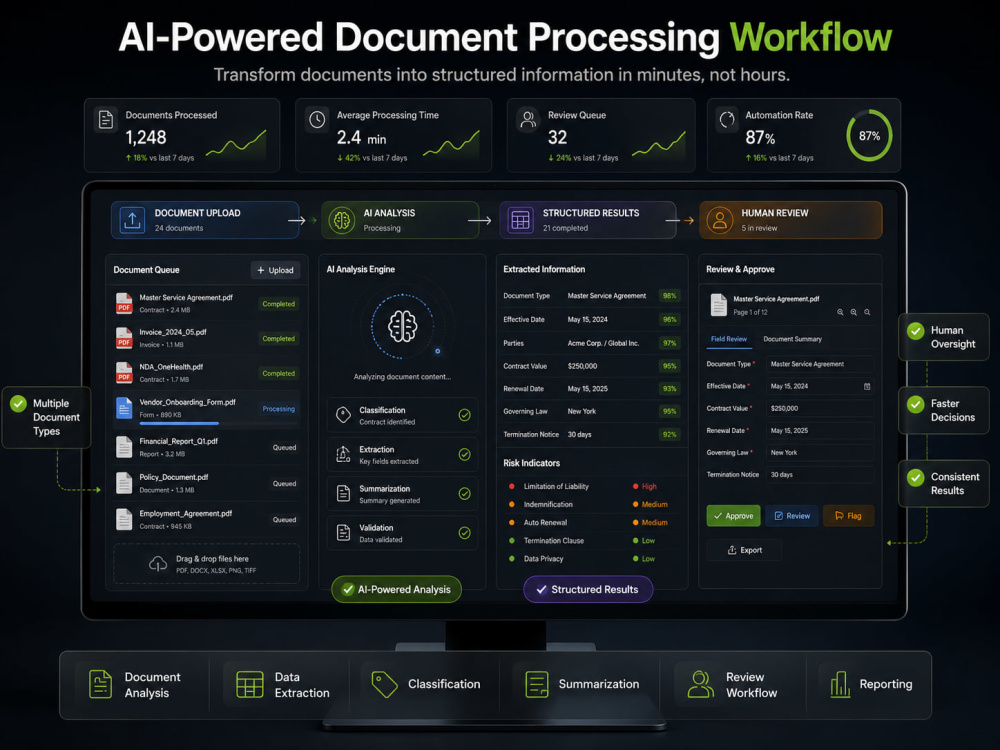Click the Documents Processed file icon
The image size is (1000, 750).
pyautogui.click(x=106, y=120)
